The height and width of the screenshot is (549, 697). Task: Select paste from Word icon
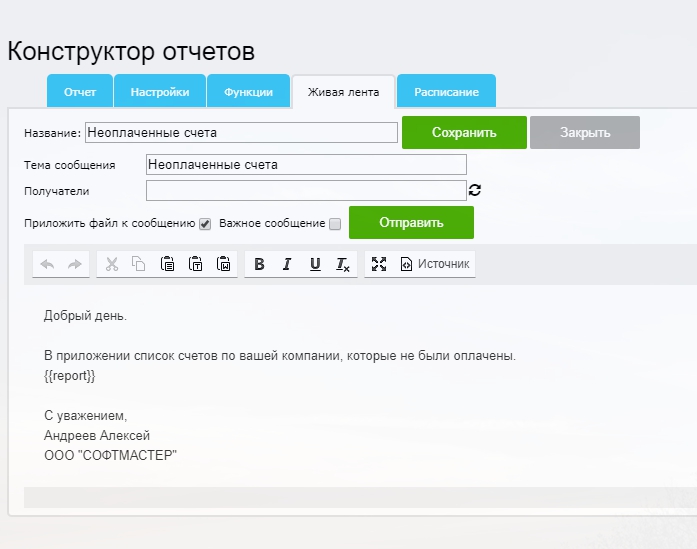pos(224,264)
